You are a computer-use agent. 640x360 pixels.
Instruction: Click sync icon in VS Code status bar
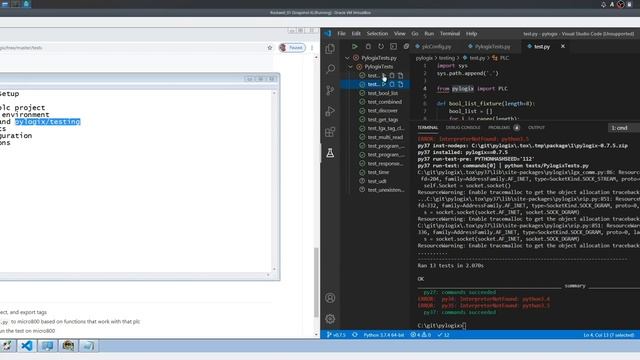(x=355, y=335)
